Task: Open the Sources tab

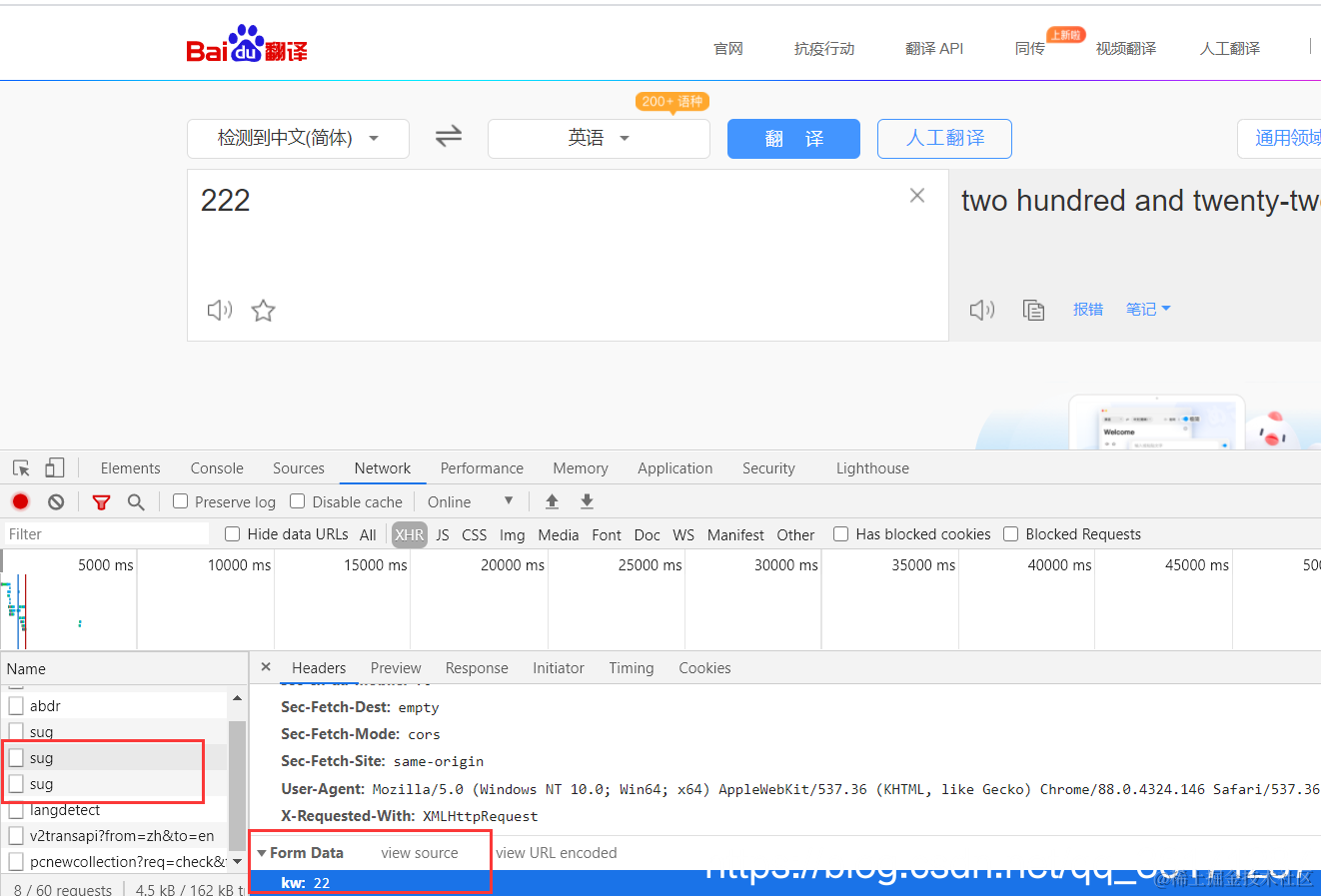Action: (299, 467)
